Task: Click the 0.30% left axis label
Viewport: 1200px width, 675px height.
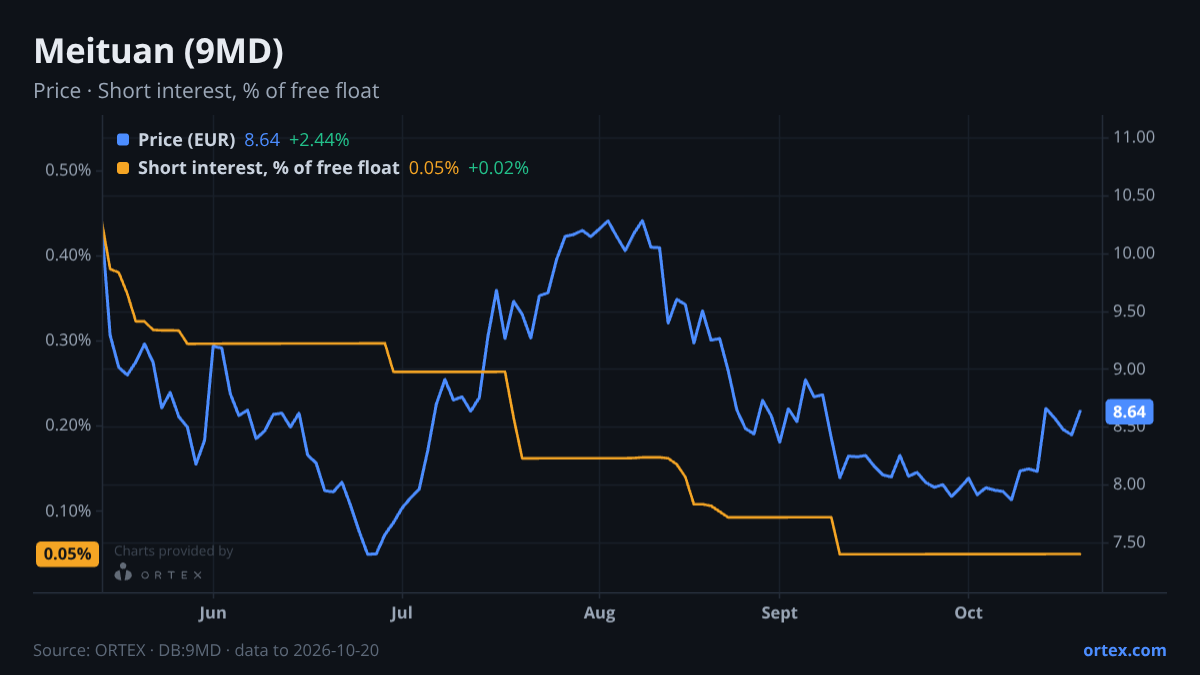Action: (x=68, y=340)
